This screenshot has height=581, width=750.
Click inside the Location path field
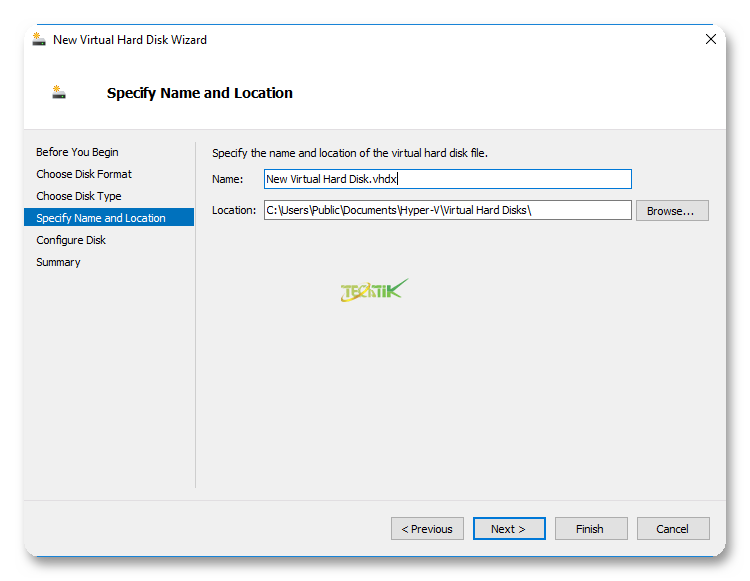coord(447,210)
